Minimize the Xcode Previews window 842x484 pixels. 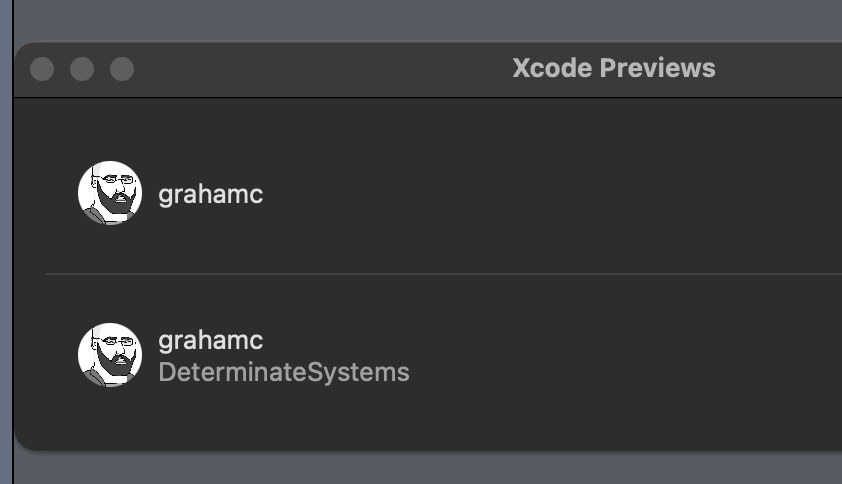pyautogui.click(x=82, y=69)
